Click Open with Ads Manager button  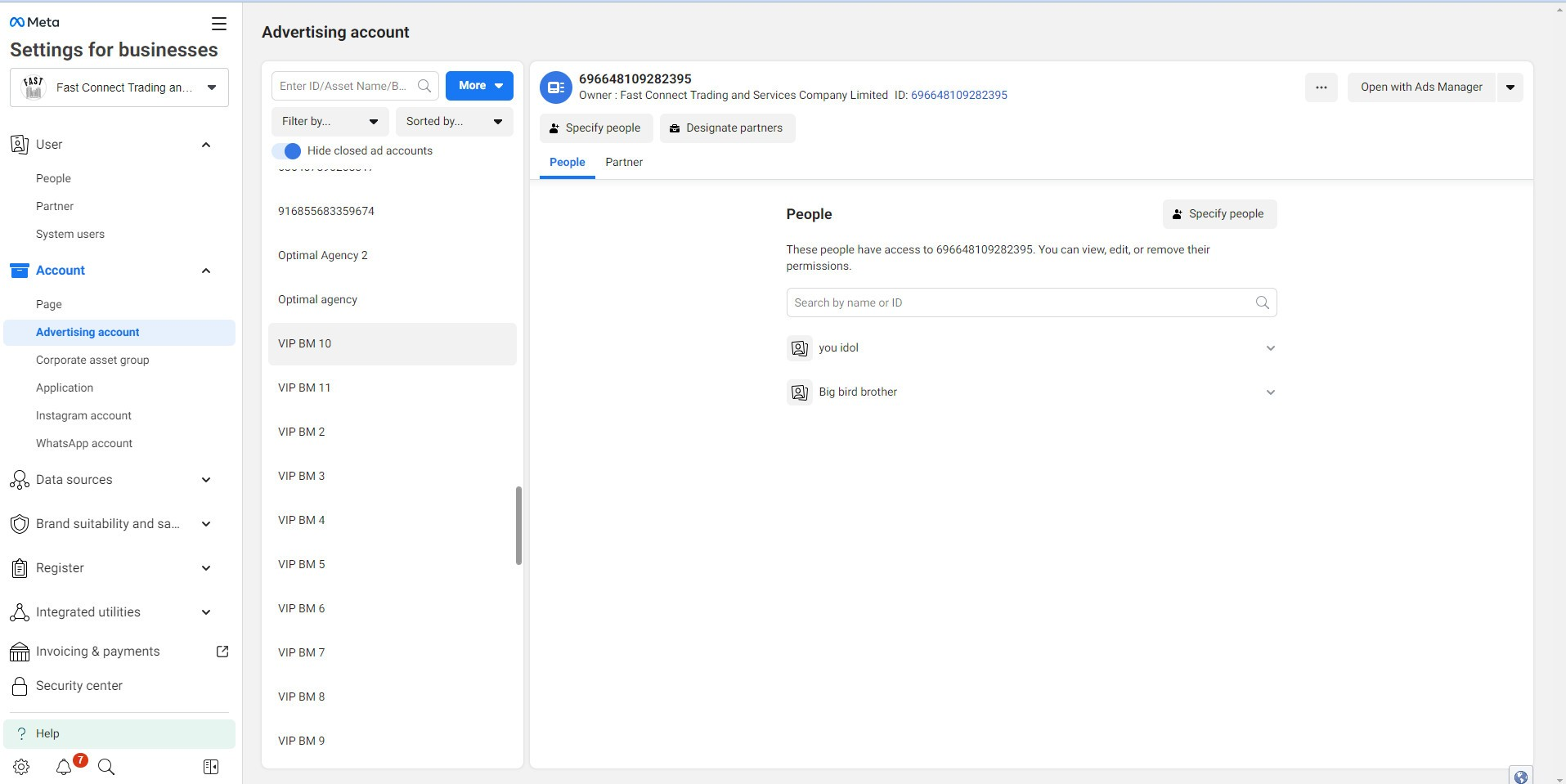(1421, 87)
